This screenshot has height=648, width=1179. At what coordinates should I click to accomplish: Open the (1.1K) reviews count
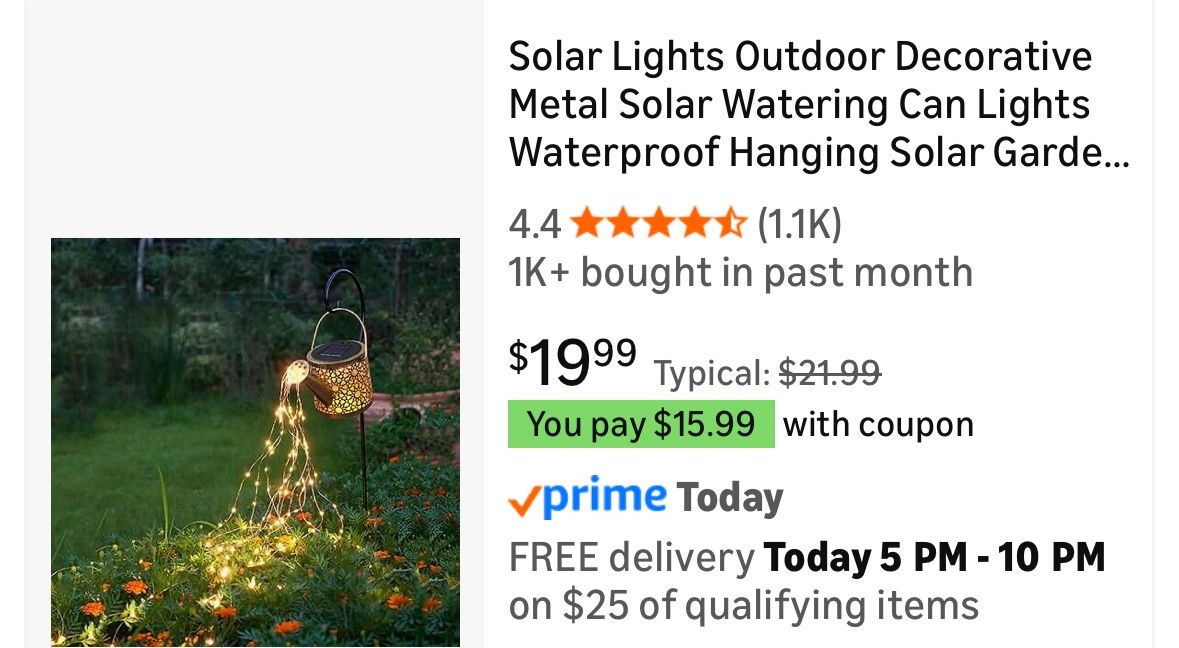point(799,224)
